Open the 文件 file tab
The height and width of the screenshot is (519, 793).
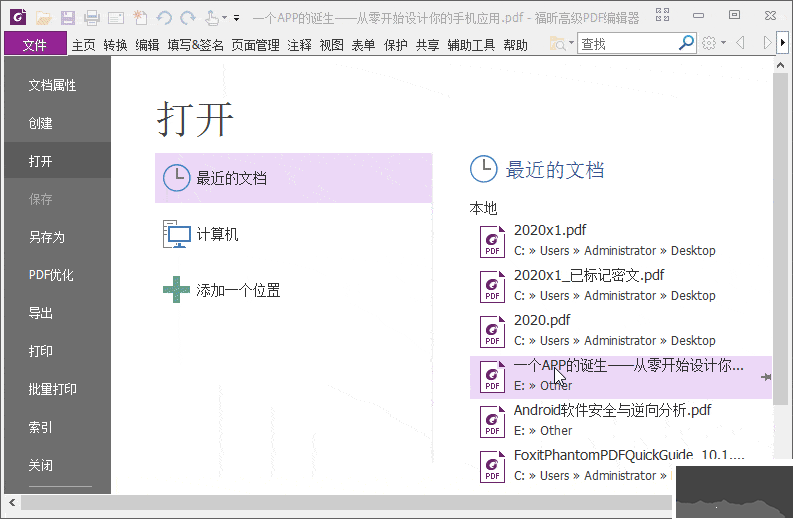(35, 44)
